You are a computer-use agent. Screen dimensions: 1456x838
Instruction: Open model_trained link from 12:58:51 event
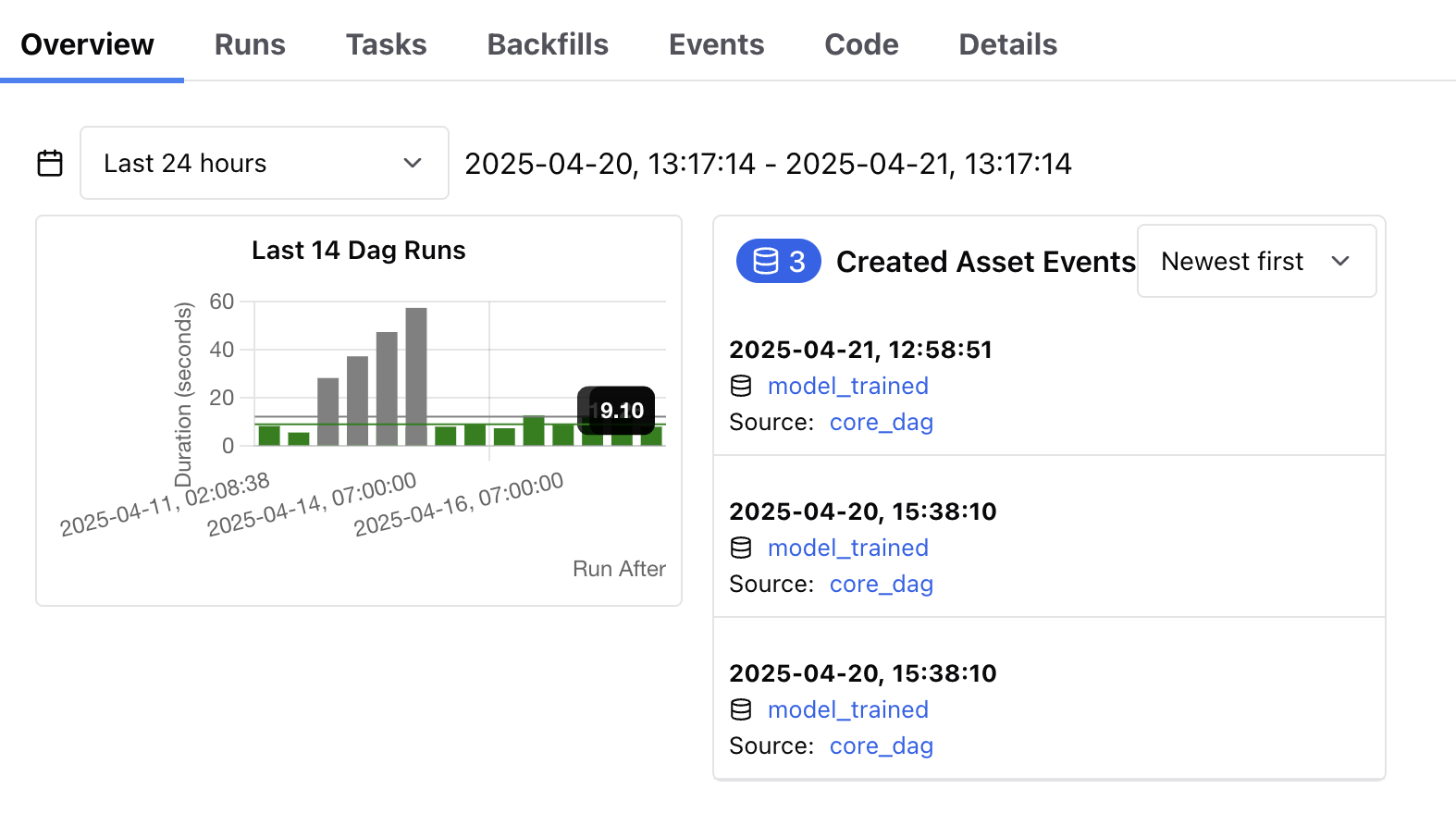(848, 386)
